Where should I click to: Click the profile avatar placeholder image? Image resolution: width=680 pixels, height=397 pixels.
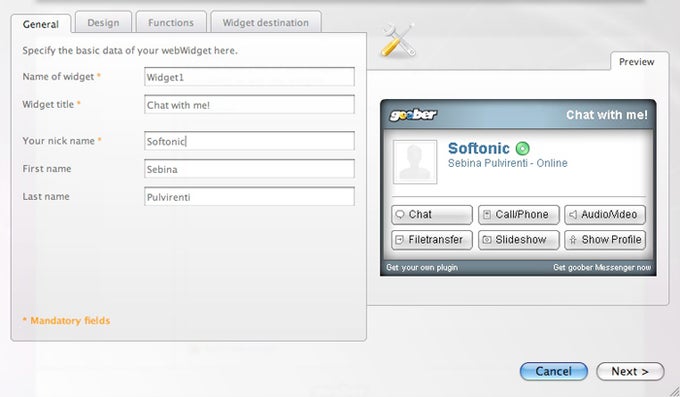click(415, 162)
